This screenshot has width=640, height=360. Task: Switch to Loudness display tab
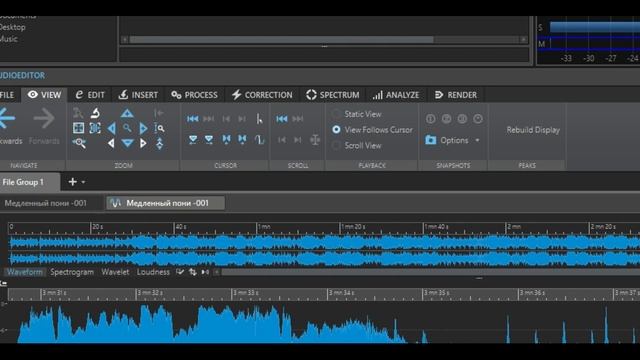coord(153,272)
